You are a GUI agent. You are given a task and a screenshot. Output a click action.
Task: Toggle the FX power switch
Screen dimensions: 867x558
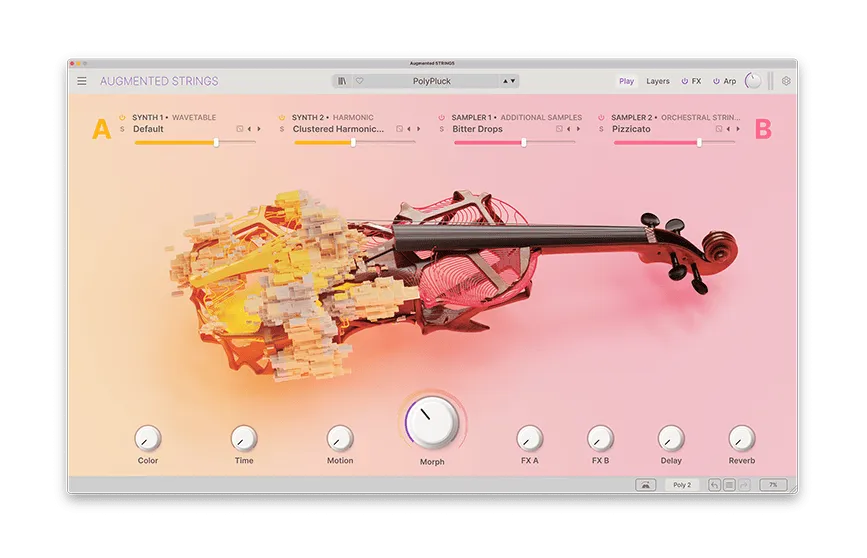(x=685, y=81)
